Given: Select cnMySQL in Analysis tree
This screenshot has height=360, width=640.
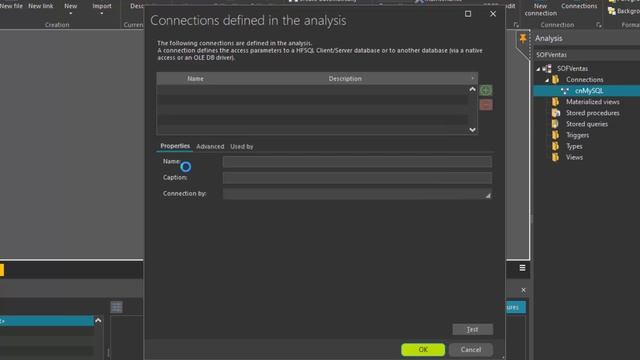Looking at the screenshot, I should point(589,91).
